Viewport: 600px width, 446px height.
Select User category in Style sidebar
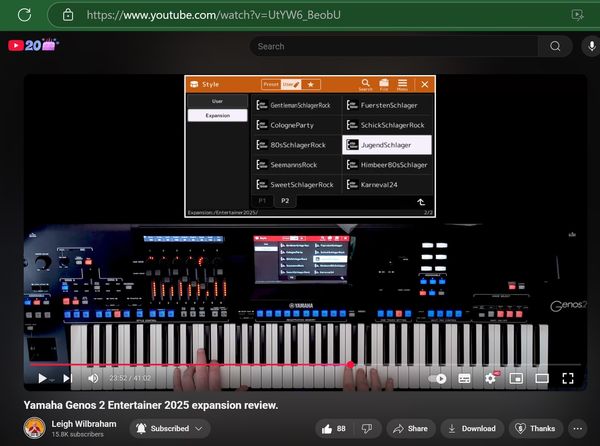[x=217, y=101]
